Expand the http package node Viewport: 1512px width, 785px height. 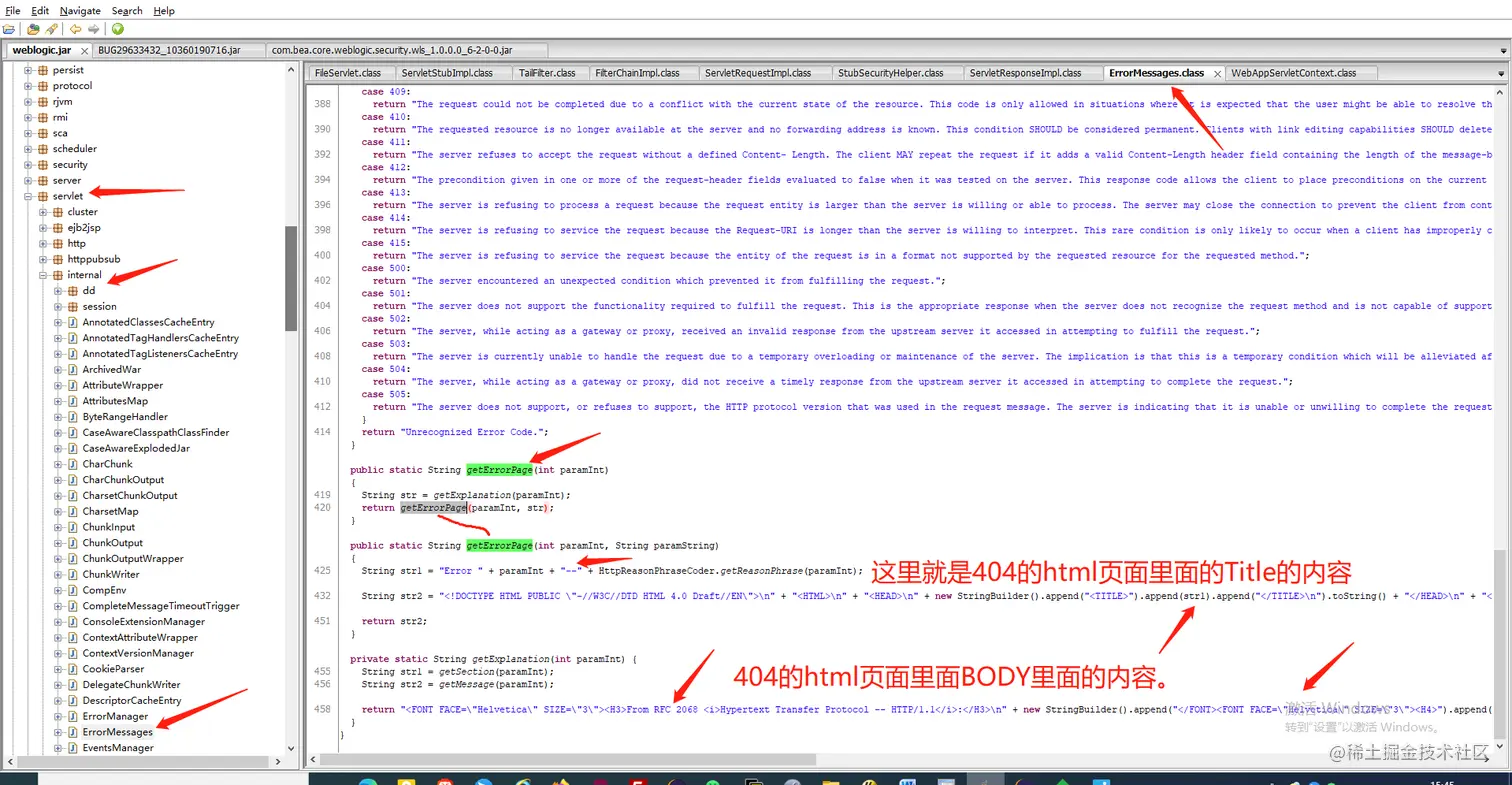tap(43, 243)
